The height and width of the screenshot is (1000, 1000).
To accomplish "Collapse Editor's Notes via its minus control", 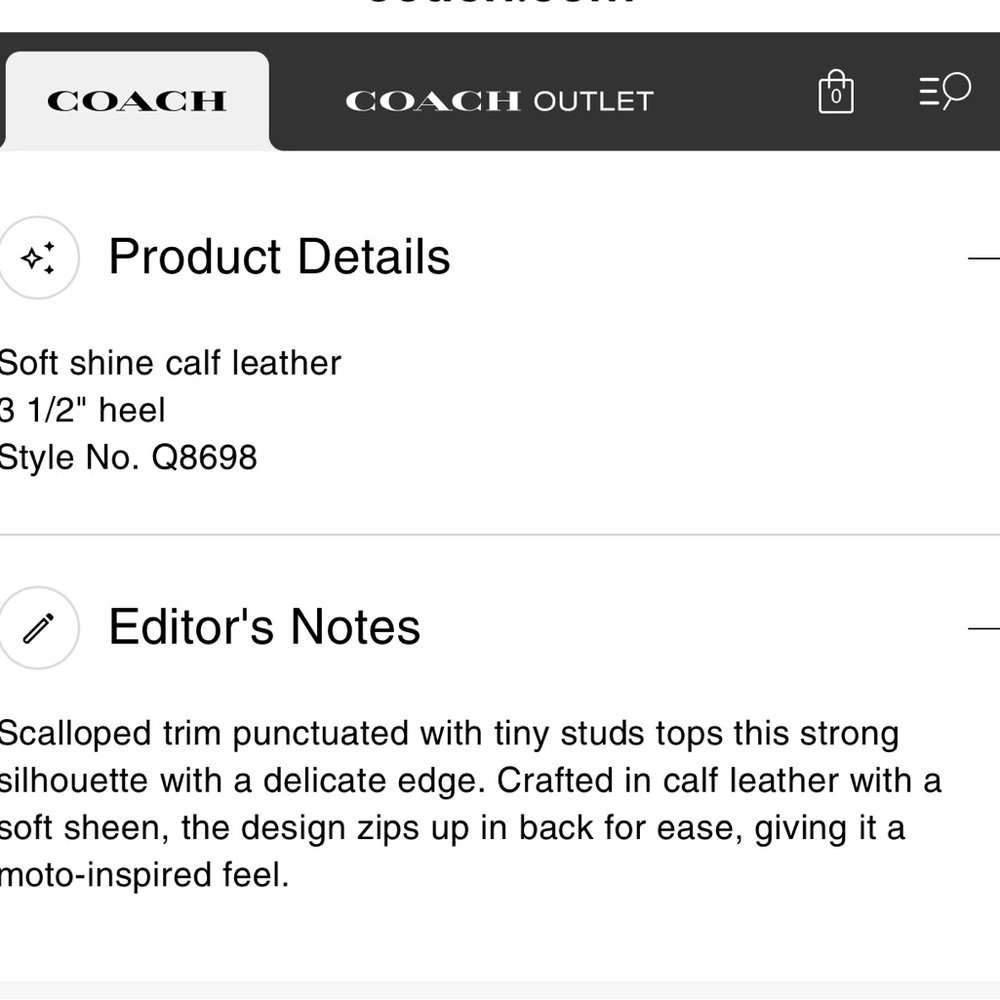I will 990,628.
